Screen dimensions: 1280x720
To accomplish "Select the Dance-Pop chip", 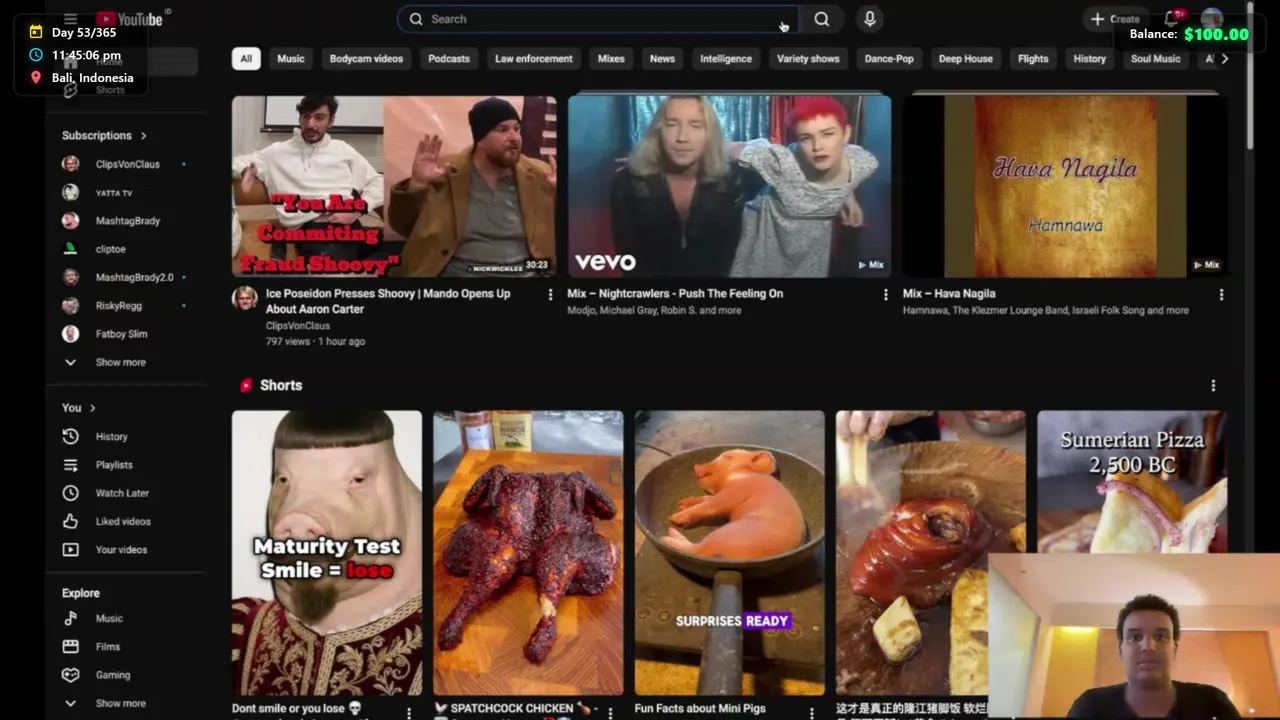I will coord(889,59).
